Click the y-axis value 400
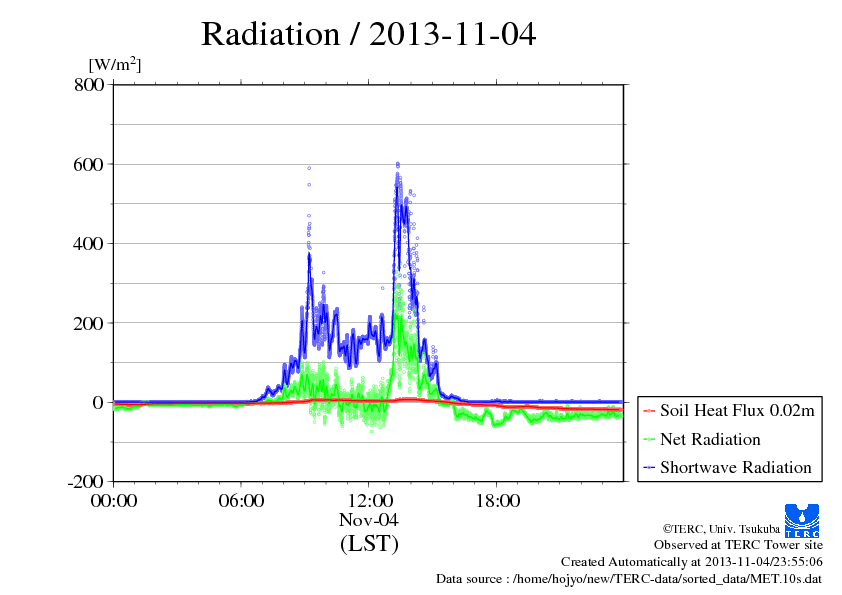 point(89,244)
